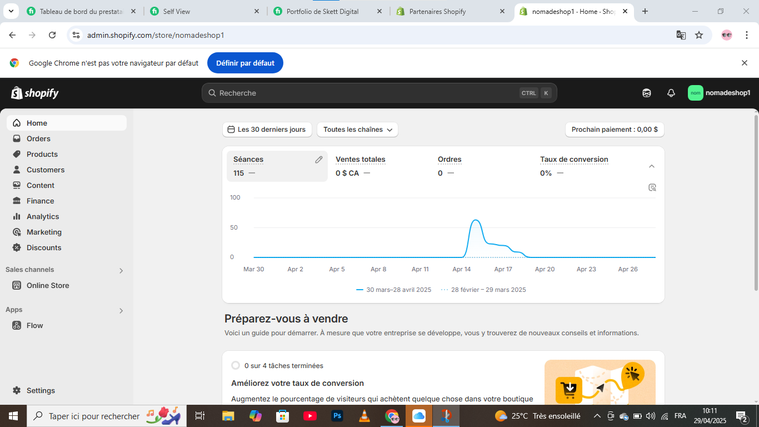Click 'Prochain paiement : 0,00 $' button
The width and height of the screenshot is (759, 427).
[x=614, y=129]
